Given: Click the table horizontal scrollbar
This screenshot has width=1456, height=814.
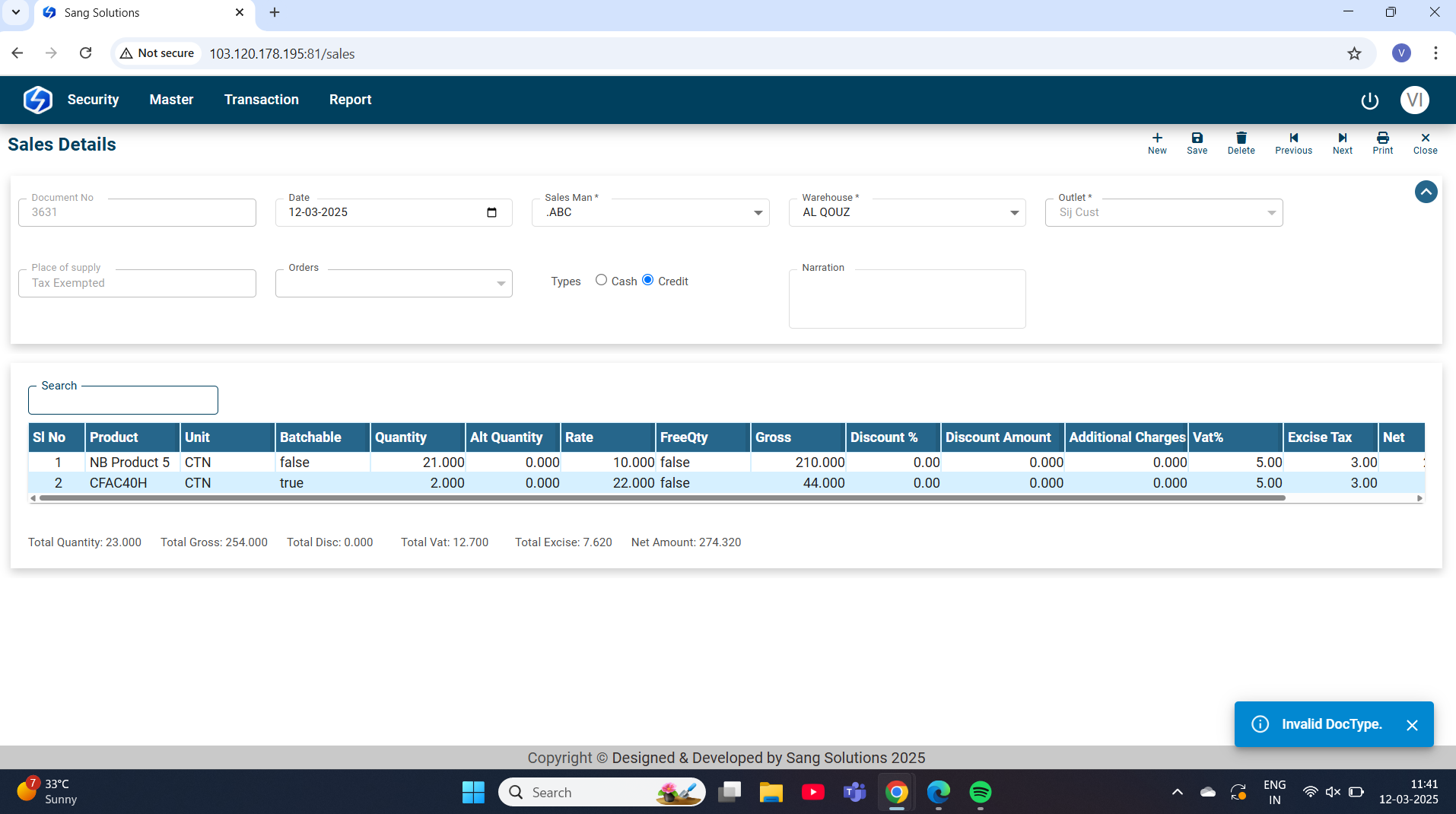Looking at the screenshot, I should [662, 498].
